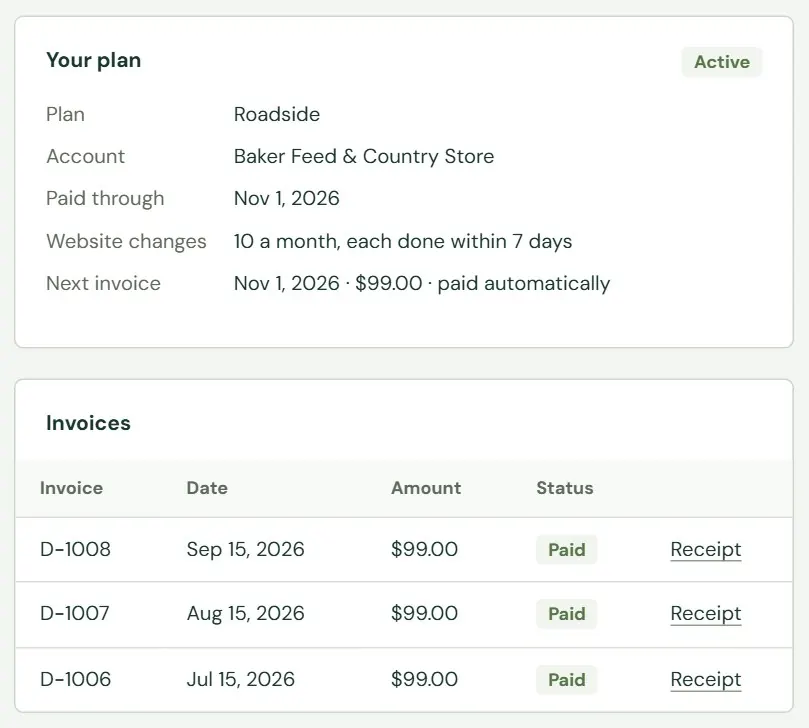Click the date Jul 15, 2026
Screen dimensions: 809x728
click(240, 680)
